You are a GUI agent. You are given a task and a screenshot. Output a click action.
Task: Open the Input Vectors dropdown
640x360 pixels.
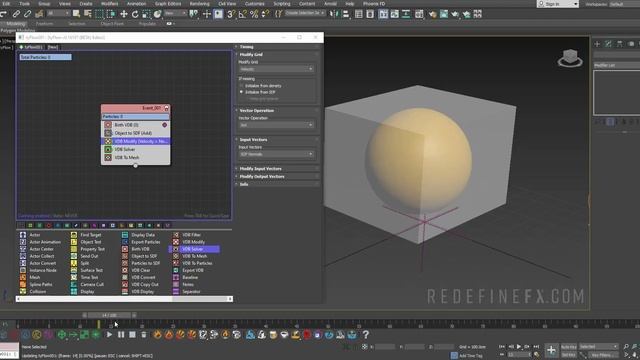[x=276, y=154]
